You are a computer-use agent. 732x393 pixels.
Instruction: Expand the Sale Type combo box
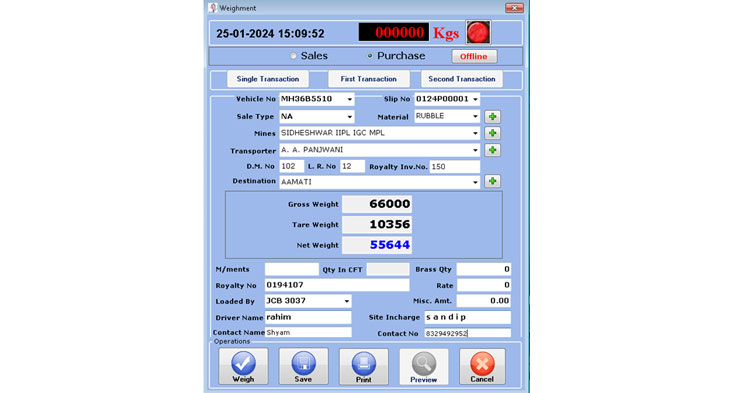tap(349, 117)
